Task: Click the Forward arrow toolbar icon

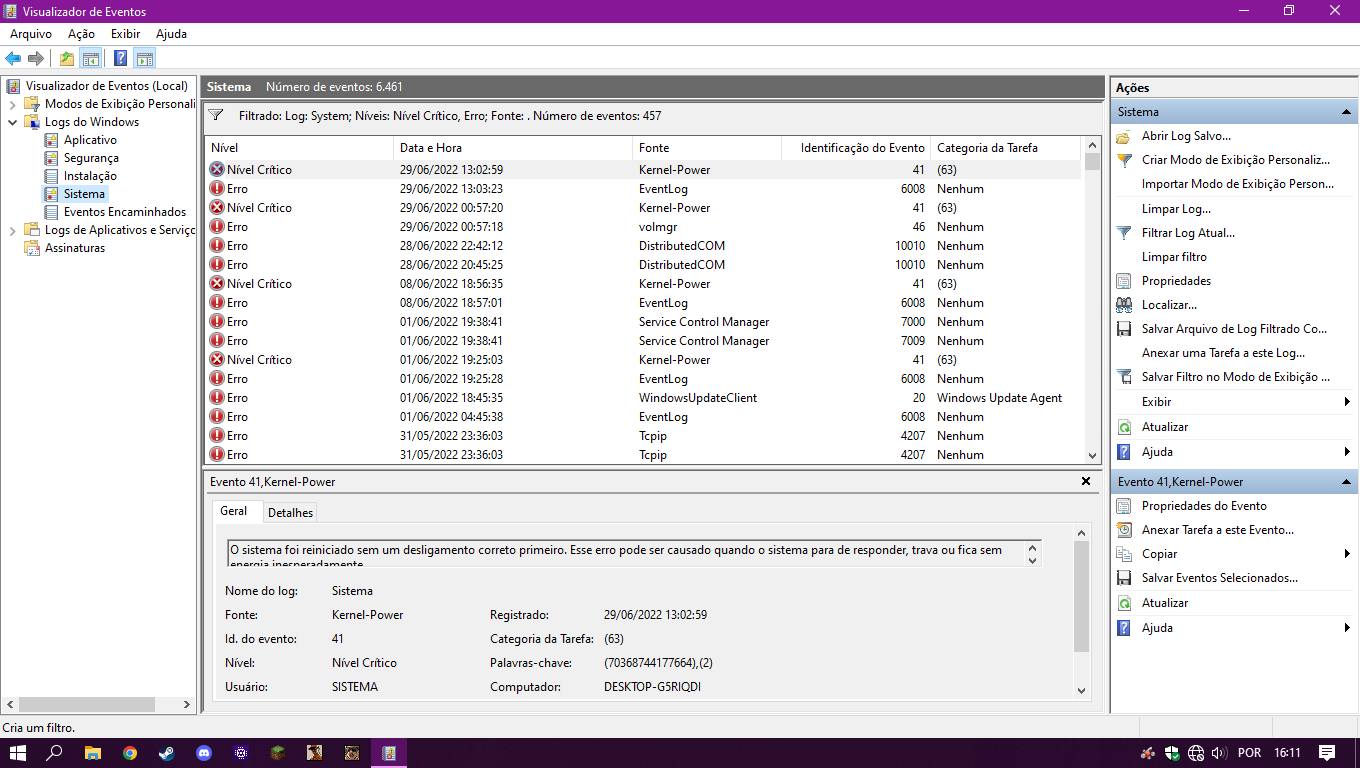Action: point(36,58)
